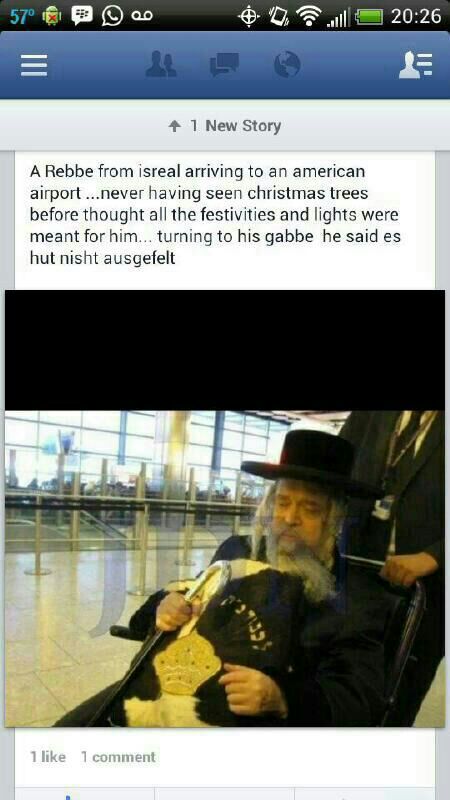Screen dimensions: 450x800
Task: Click the up arrow beside New Story
Action: (x=175, y=126)
